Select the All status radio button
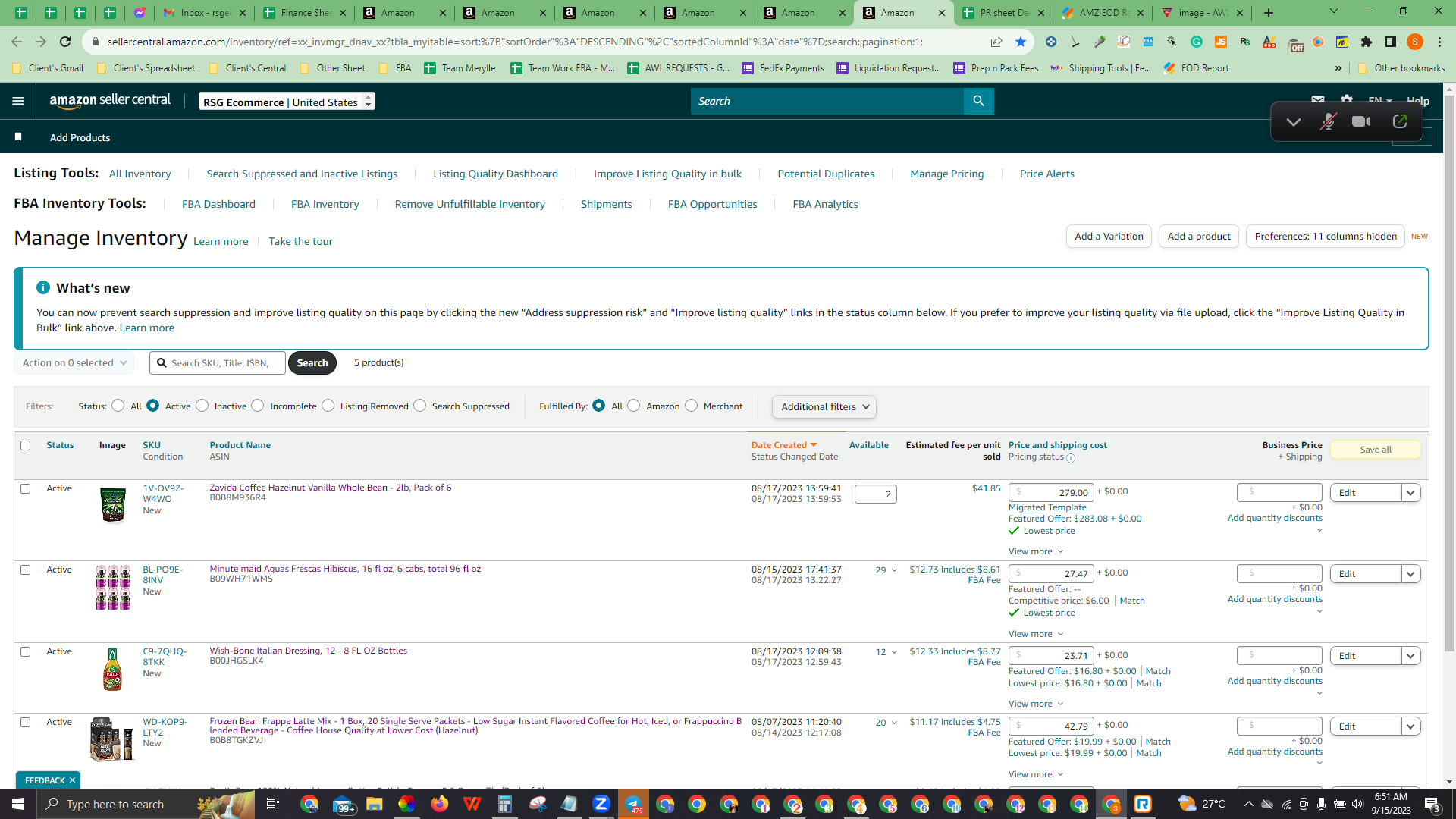Viewport: 1456px width, 819px height. [118, 406]
